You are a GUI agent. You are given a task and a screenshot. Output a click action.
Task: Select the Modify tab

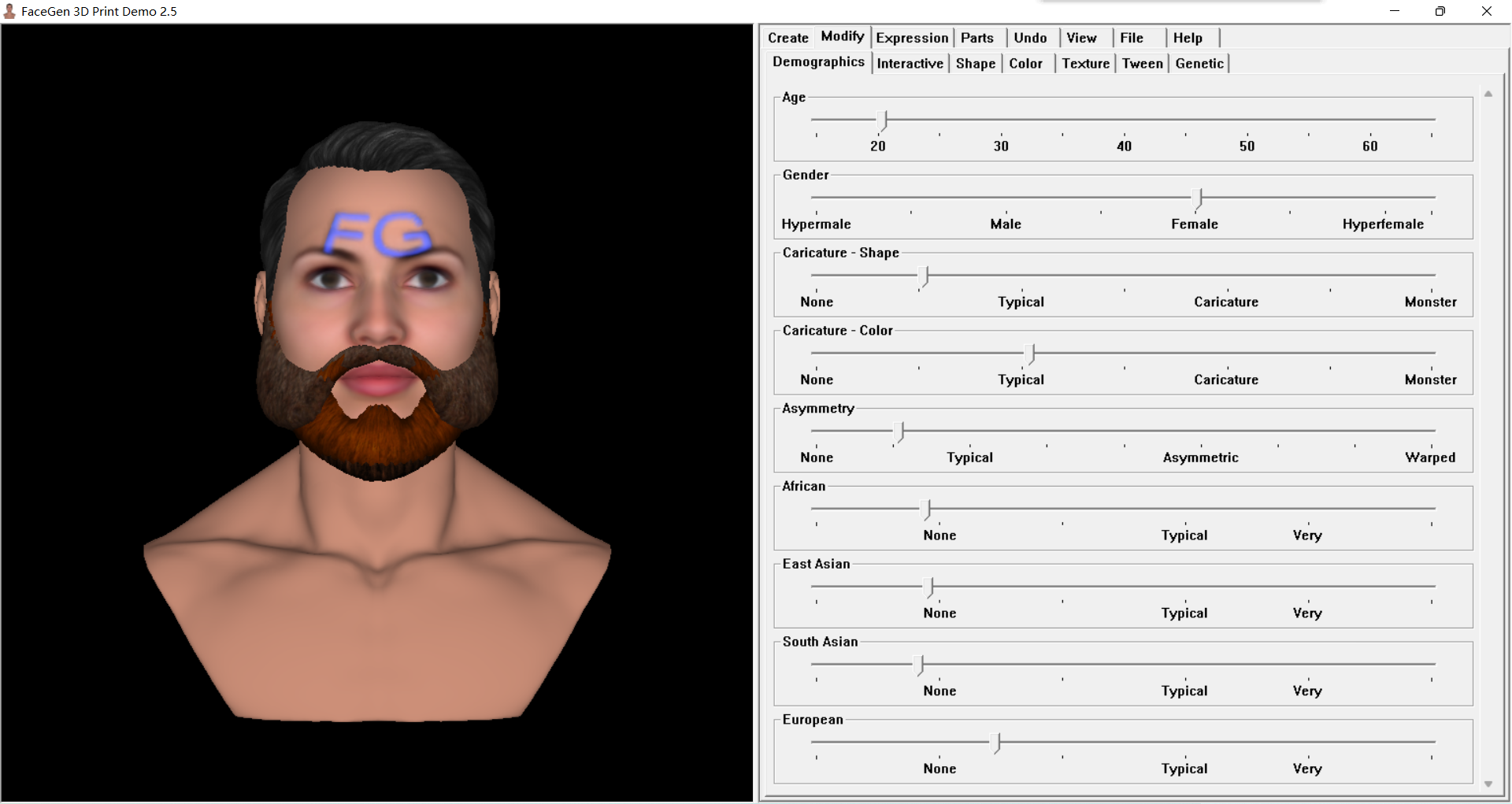click(842, 36)
